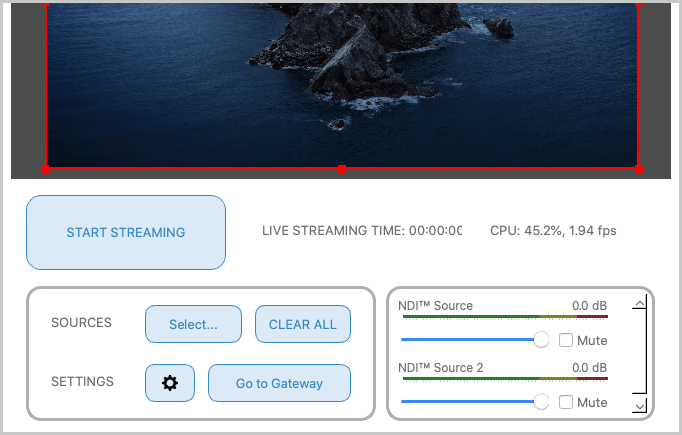Click the NDI Source audio level meter
682x435 pixels.
504,318
